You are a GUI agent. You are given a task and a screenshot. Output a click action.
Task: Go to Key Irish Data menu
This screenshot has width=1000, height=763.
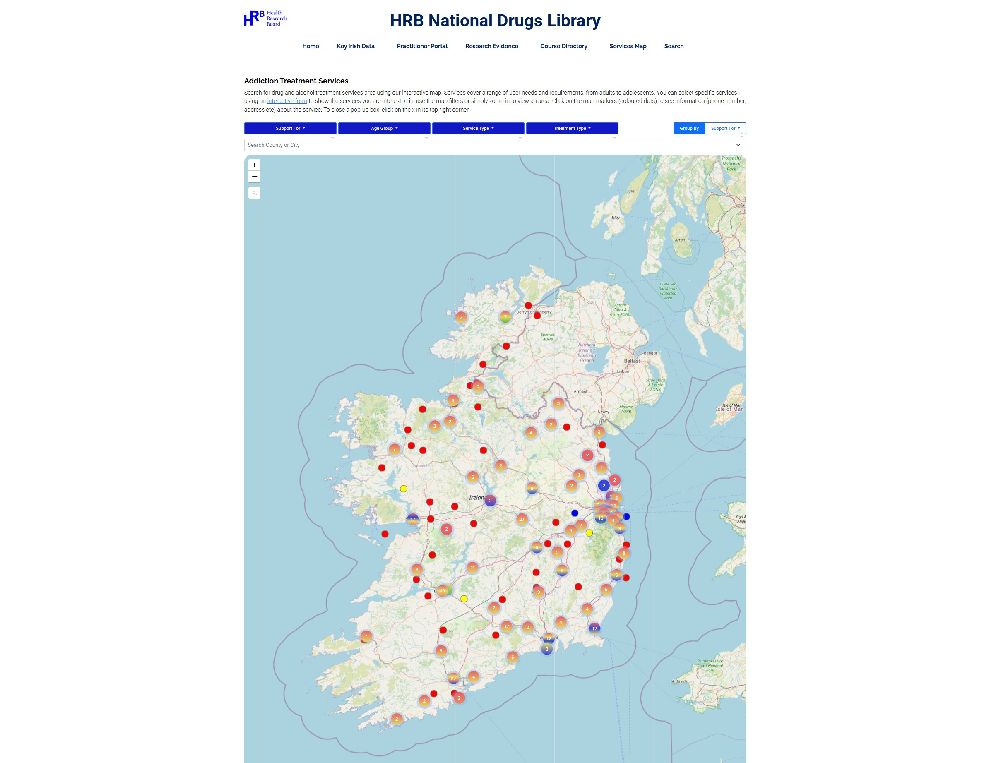click(x=355, y=46)
